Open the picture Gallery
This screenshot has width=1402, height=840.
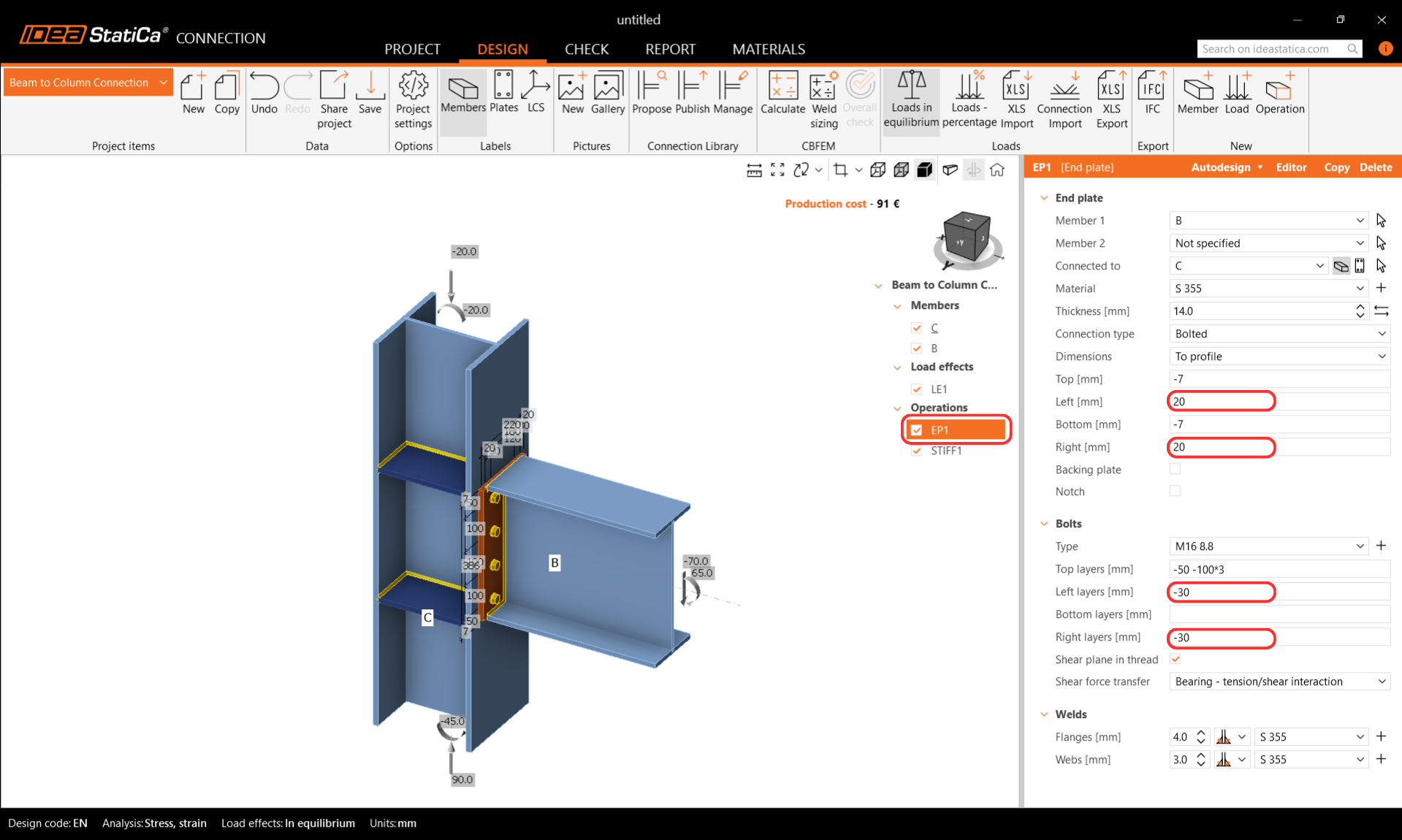tap(607, 93)
